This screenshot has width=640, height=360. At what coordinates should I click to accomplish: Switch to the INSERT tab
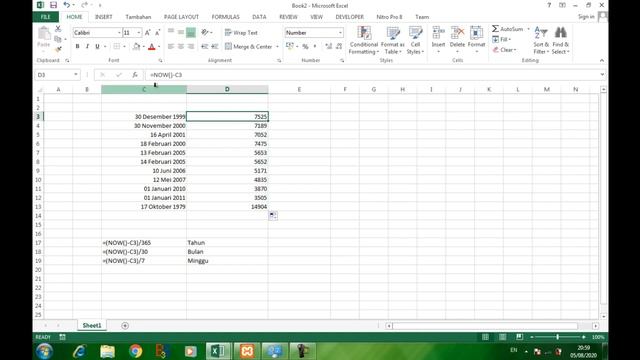[104, 17]
